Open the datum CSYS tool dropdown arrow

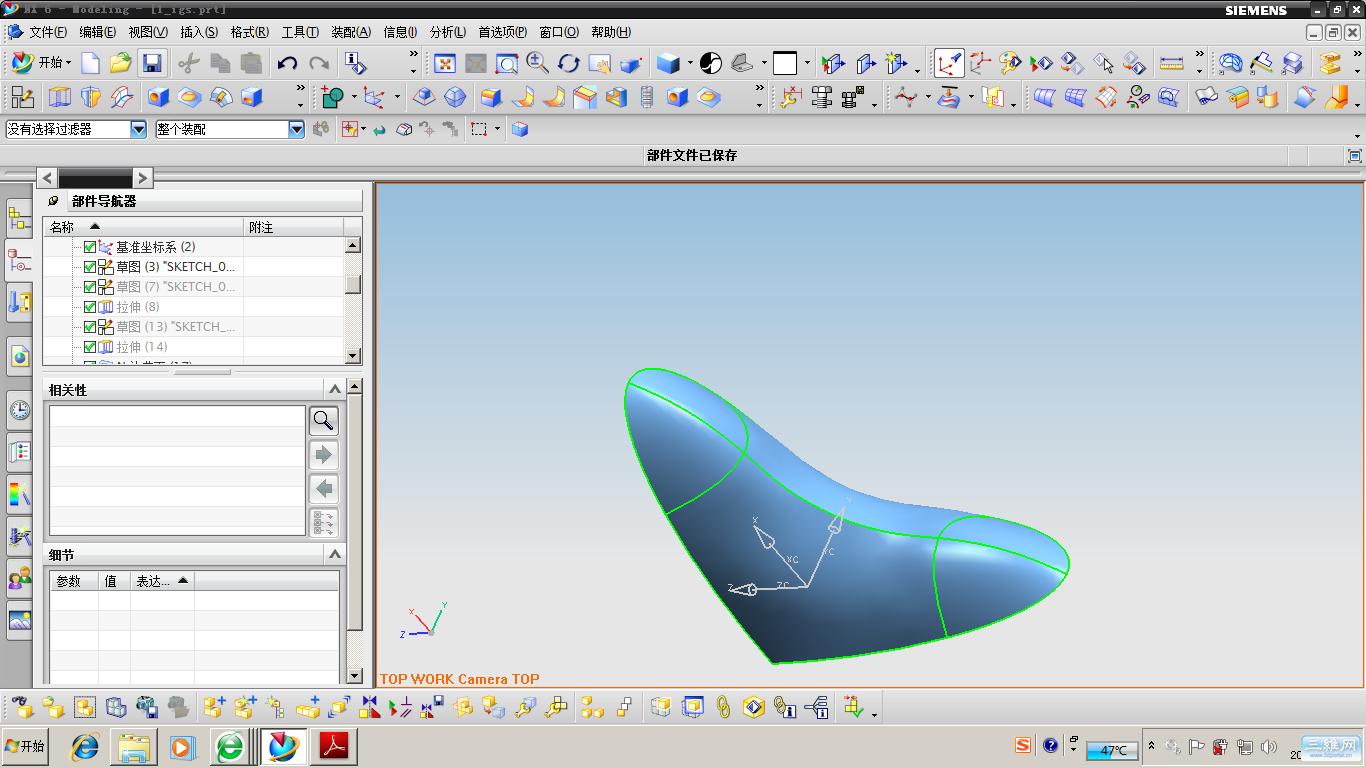[397, 97]
